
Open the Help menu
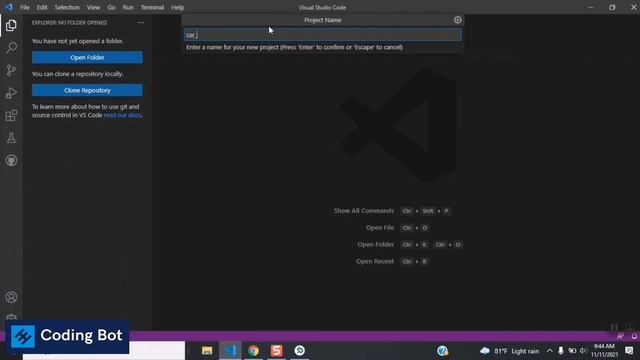178,7
